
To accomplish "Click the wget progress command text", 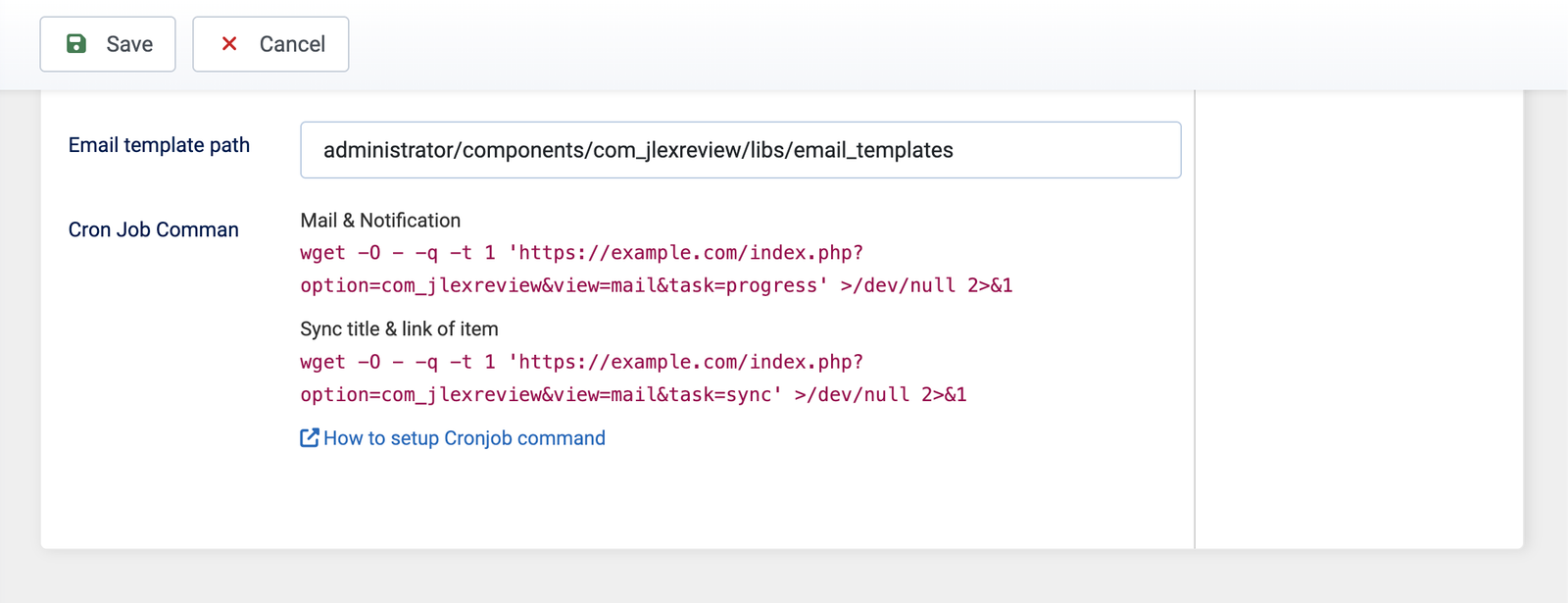I will coord(657,269).
